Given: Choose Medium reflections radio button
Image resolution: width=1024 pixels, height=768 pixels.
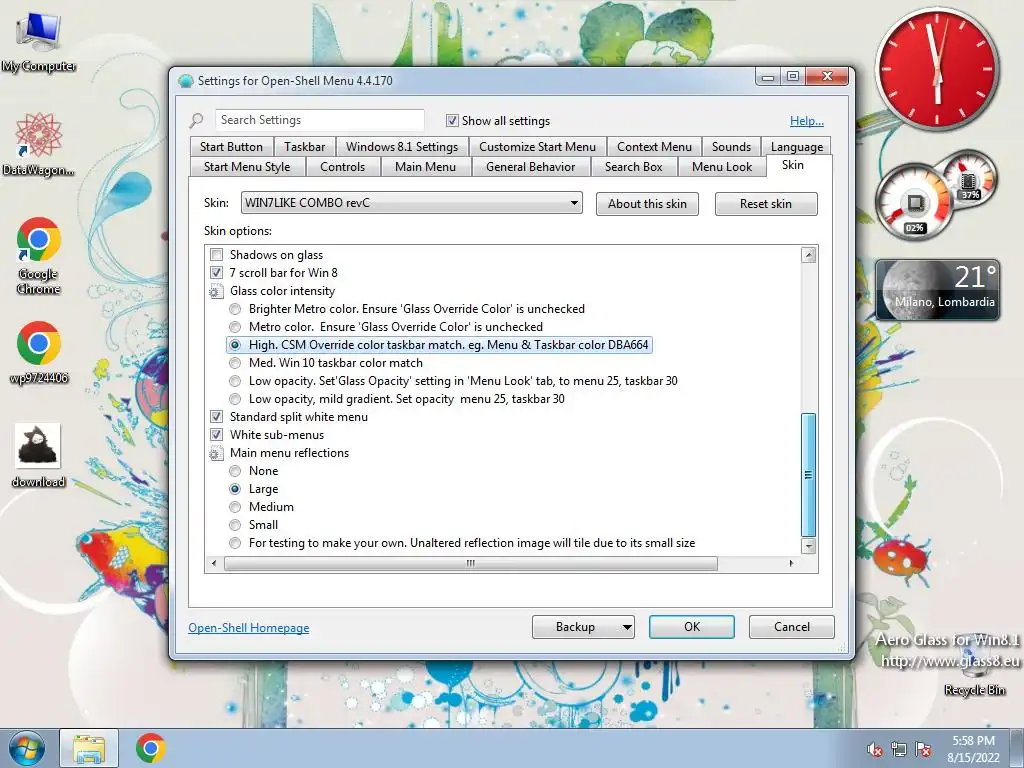Looking at the screenshot, I should point(235,507).
